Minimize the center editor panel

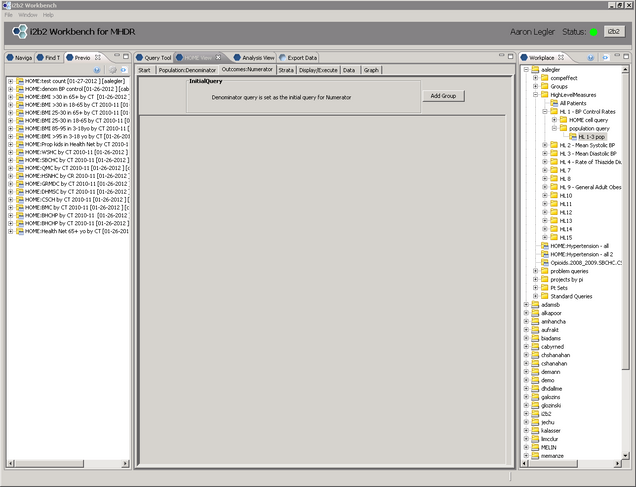(501, 56)
